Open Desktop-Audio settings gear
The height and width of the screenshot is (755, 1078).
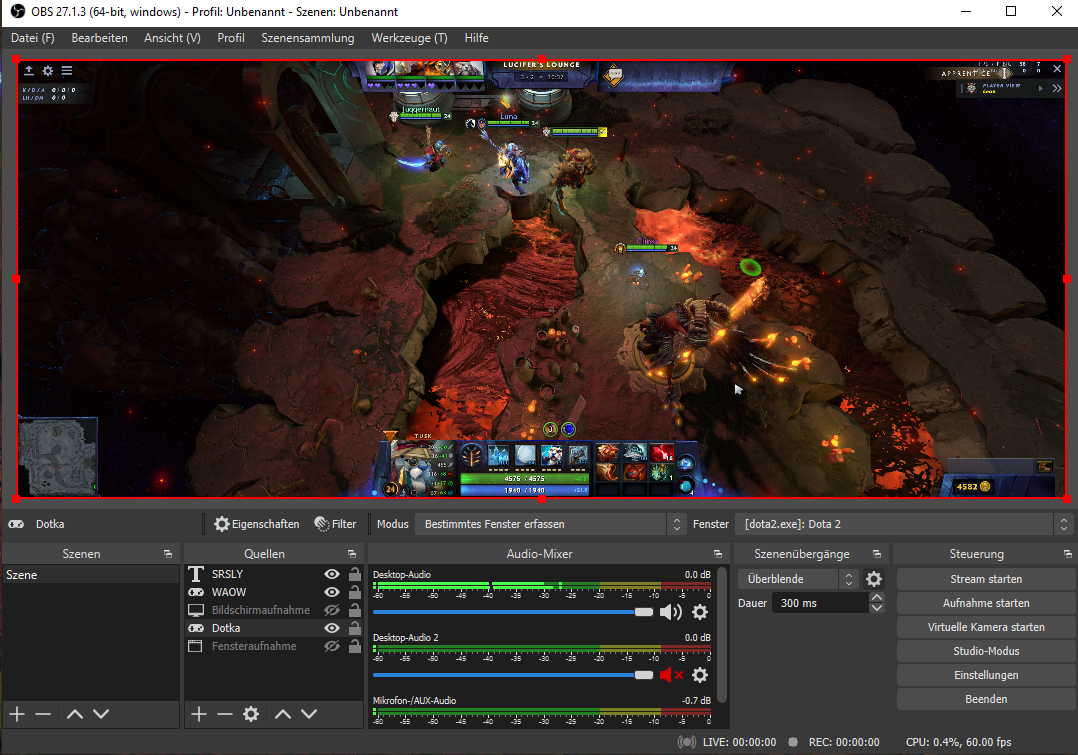pyautogui.click(x=700, y=612)
